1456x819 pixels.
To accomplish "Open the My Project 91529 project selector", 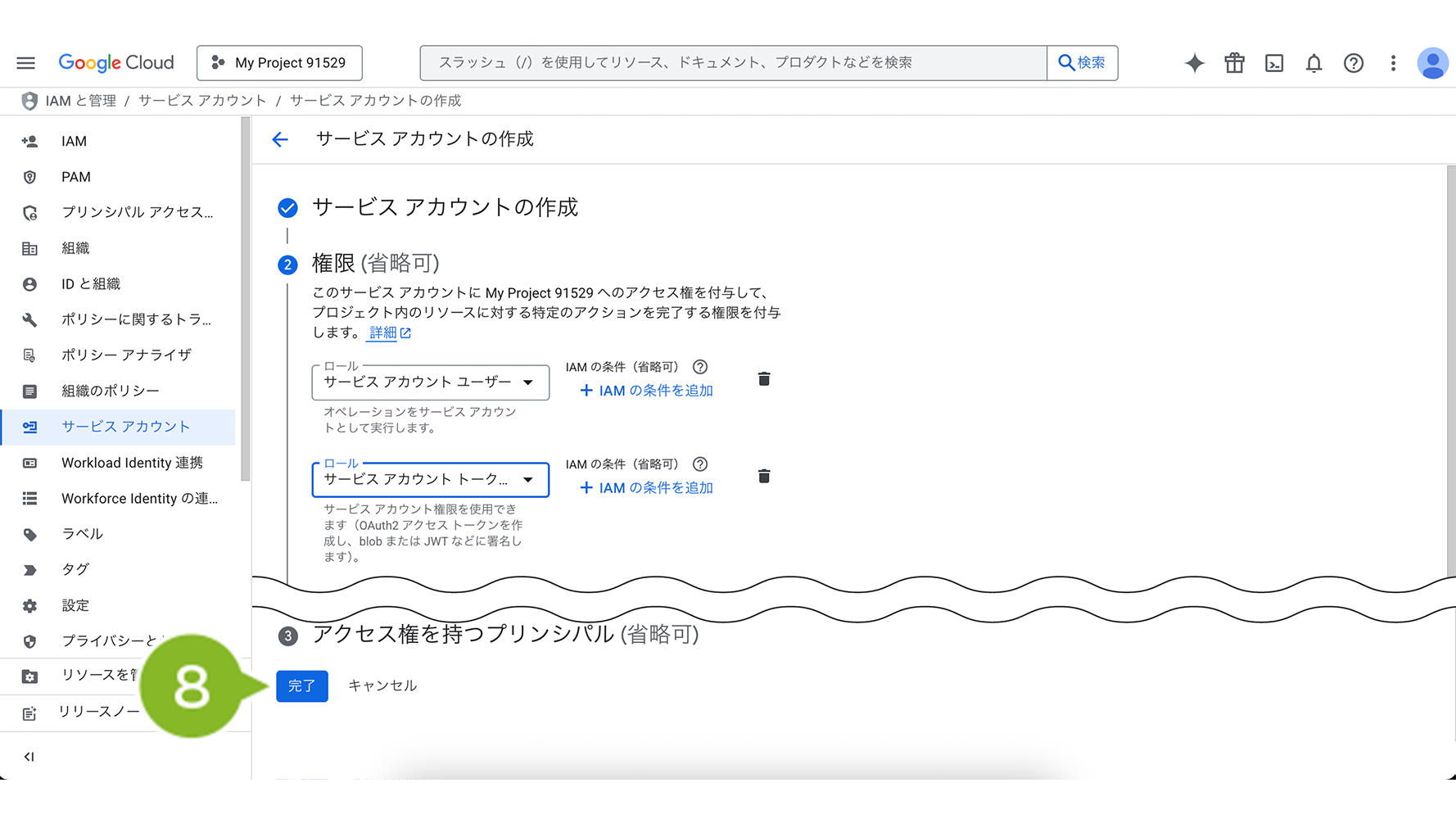I will (279, 63).
